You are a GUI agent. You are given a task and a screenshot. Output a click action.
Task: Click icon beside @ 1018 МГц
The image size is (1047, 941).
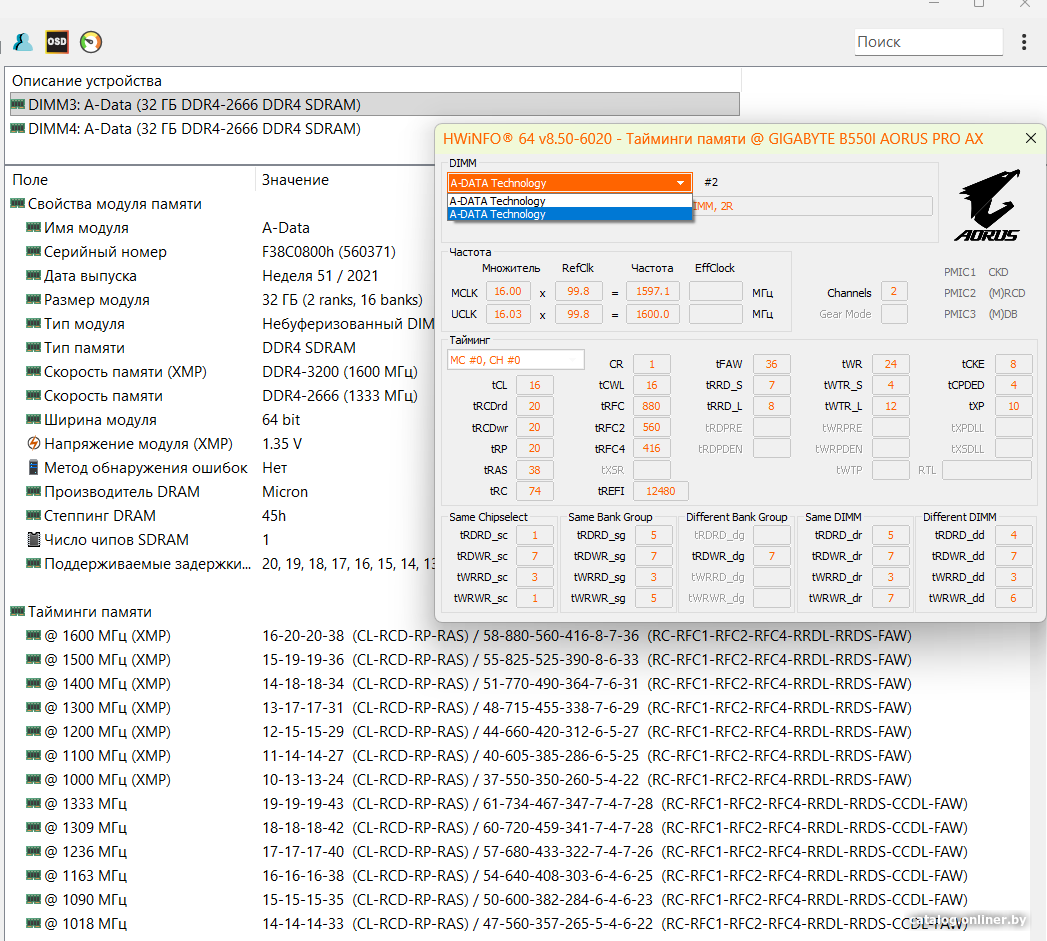[33, 923]
